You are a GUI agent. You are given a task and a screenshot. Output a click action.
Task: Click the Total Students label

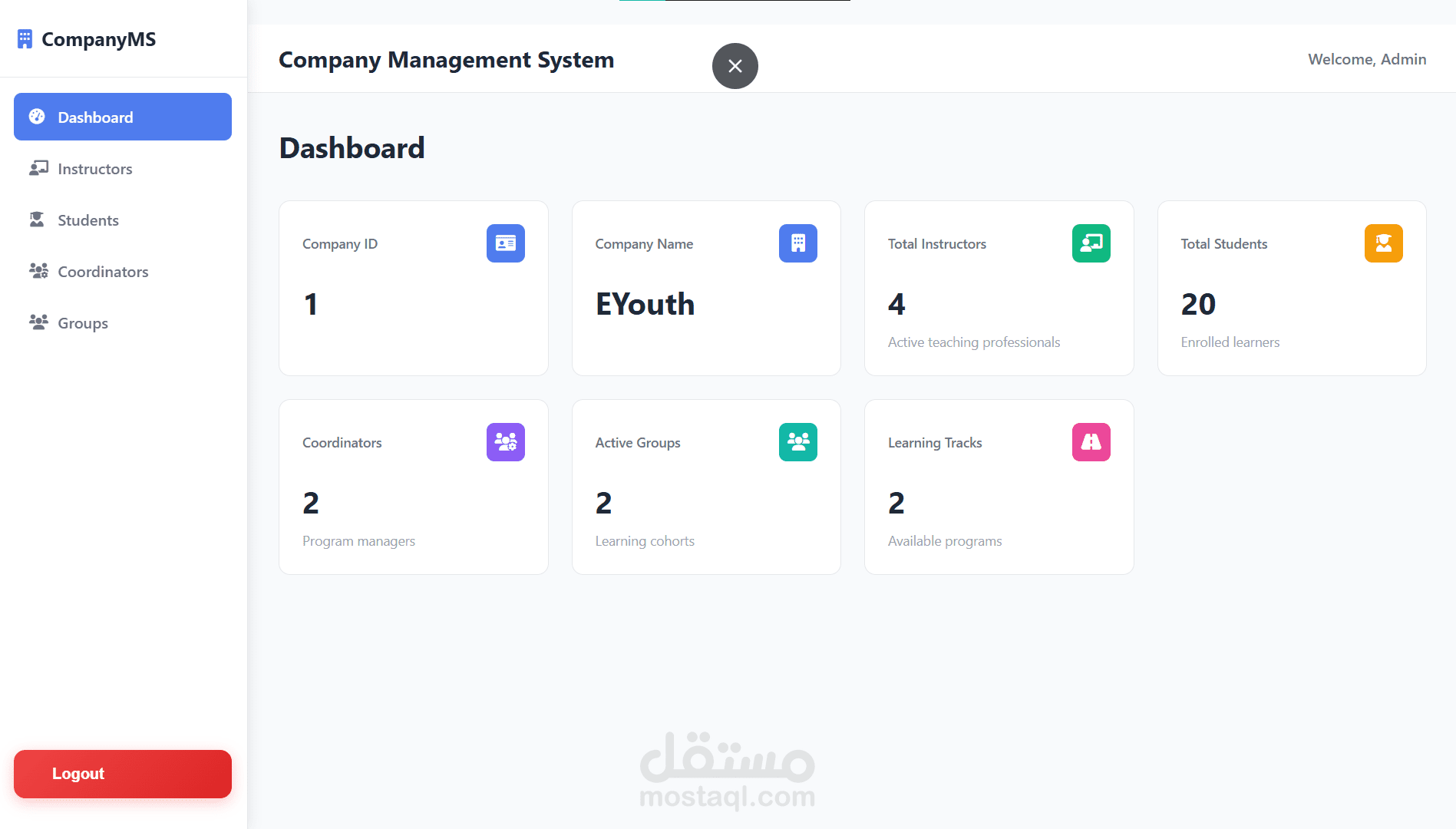[1223, 243]
